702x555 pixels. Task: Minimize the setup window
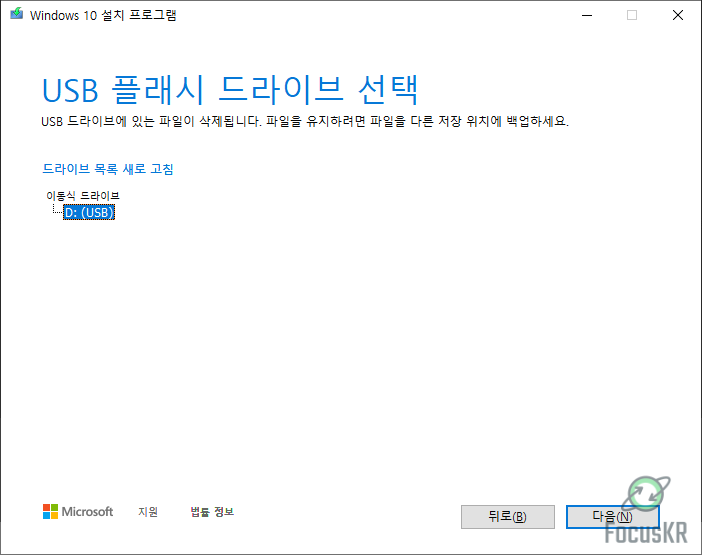(x=587, y=15)
